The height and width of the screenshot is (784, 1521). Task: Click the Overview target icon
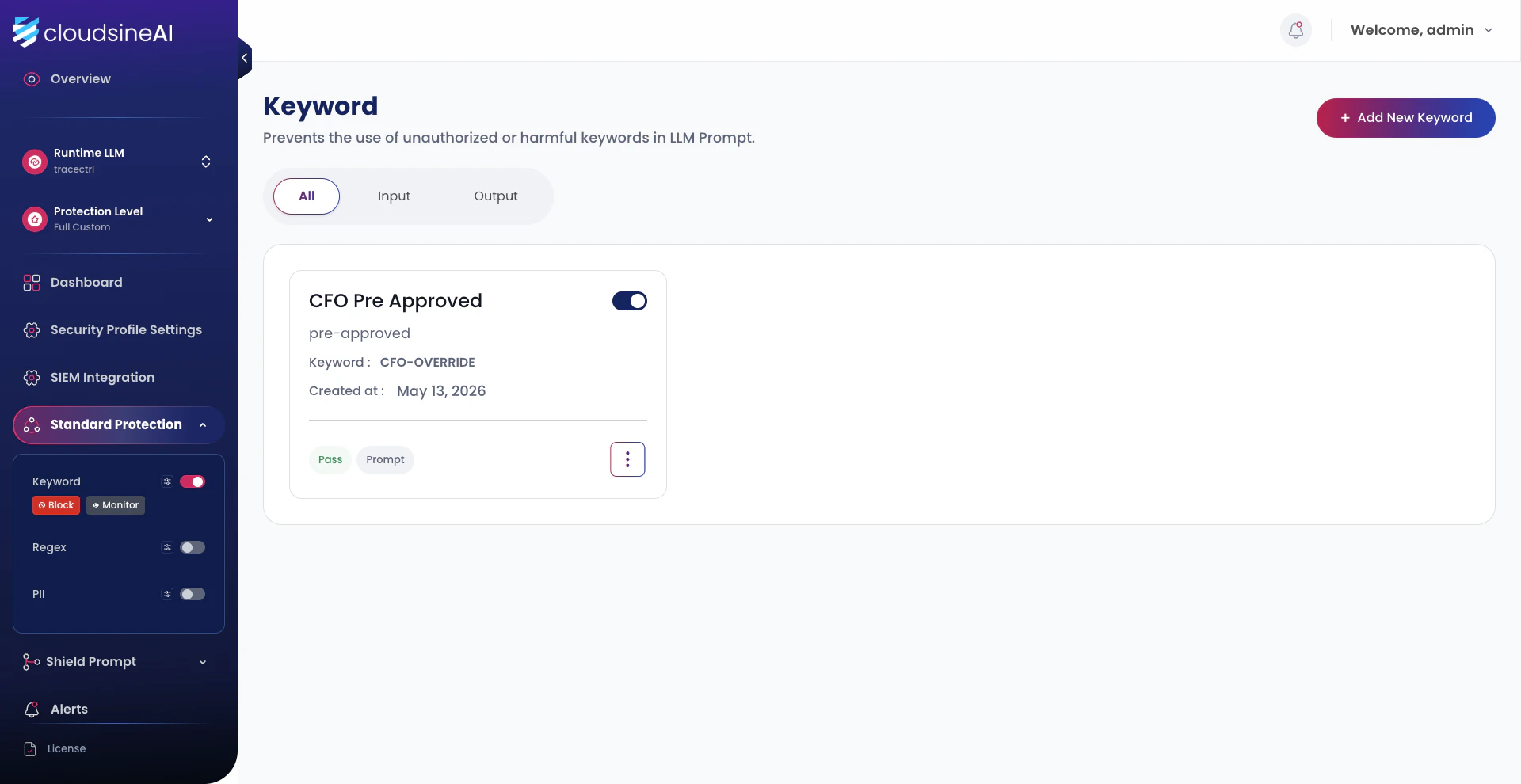click(32, 79)
